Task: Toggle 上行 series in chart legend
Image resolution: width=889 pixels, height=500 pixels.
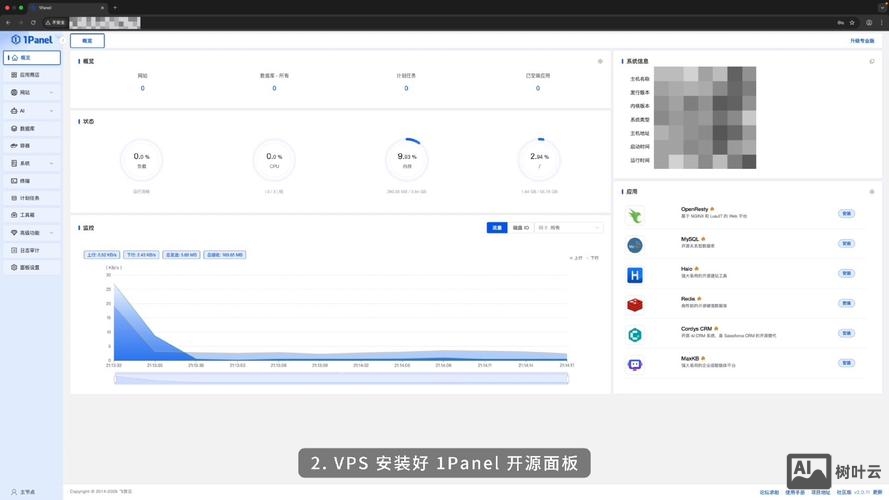Action: click(576, 258)
